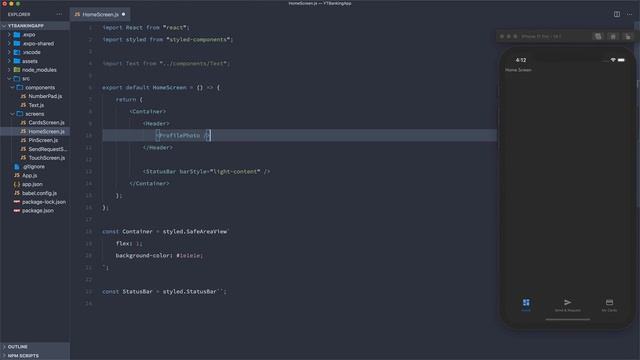Click the unsaved dot on HomeScreen.js tab
The width and height of the screenshot is (640, 360).
123,14
